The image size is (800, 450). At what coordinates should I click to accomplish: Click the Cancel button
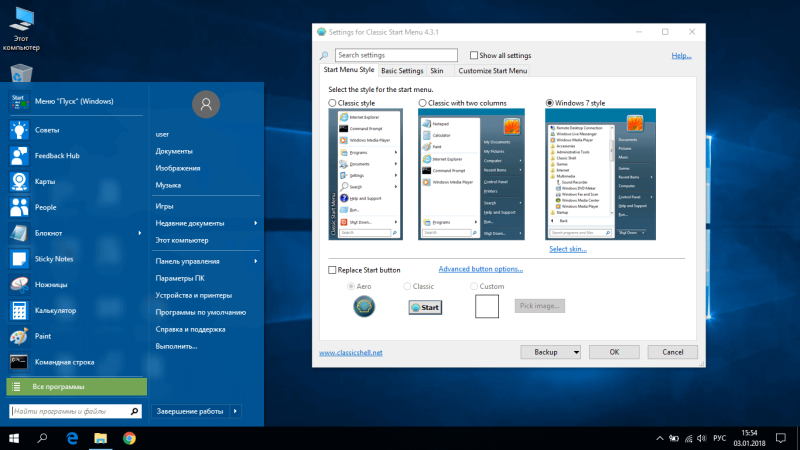tap(672, 352)
